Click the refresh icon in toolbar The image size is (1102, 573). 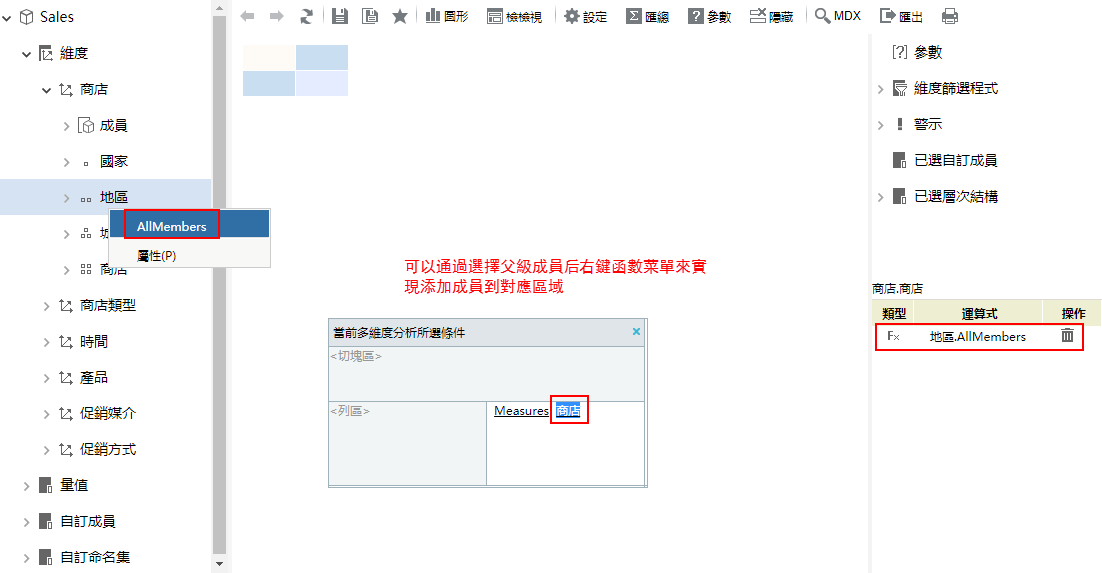point(307,16)
